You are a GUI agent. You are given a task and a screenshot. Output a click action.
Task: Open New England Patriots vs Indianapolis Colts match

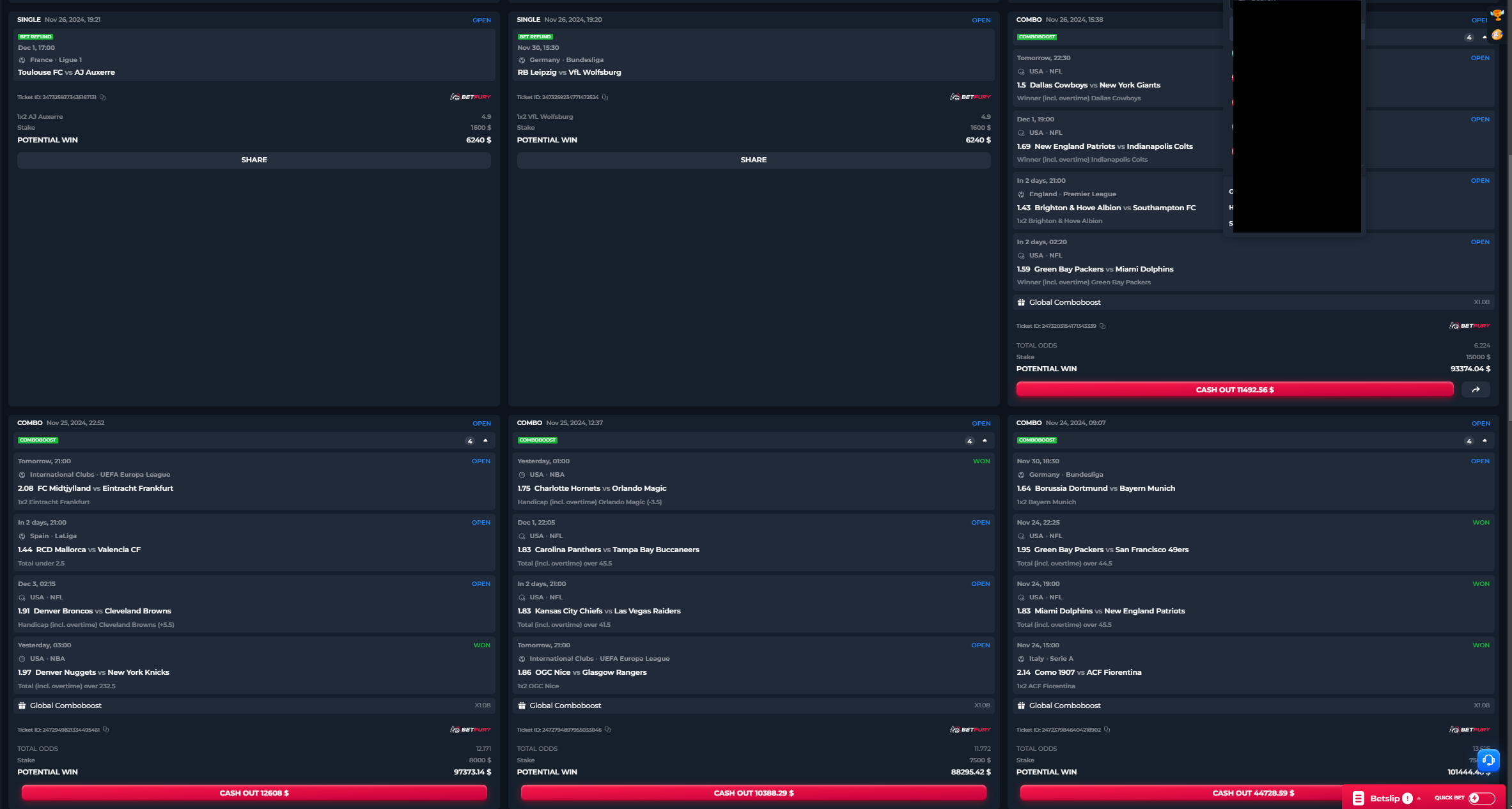[1113, 146]
